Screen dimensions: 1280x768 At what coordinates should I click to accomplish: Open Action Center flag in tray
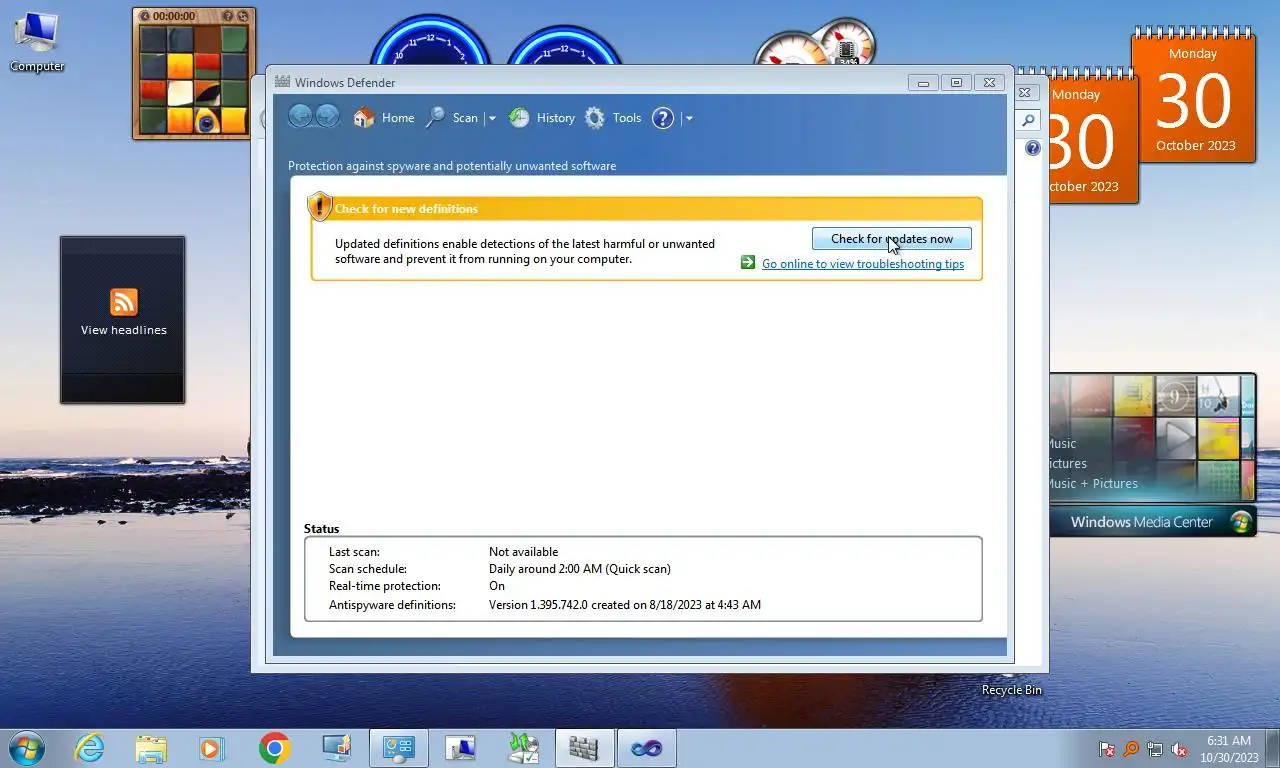pyautogui.click(x=1107, y=749)
